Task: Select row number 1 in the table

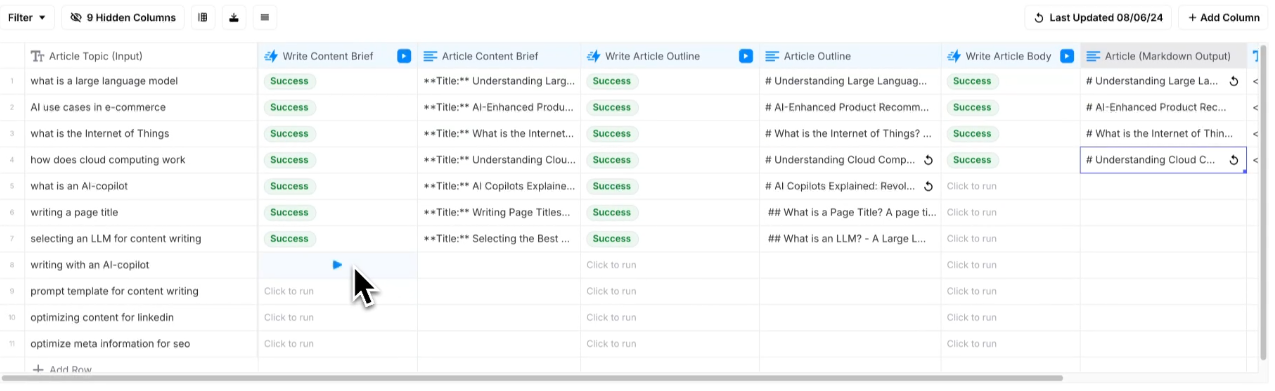Action: click(12, 81)
